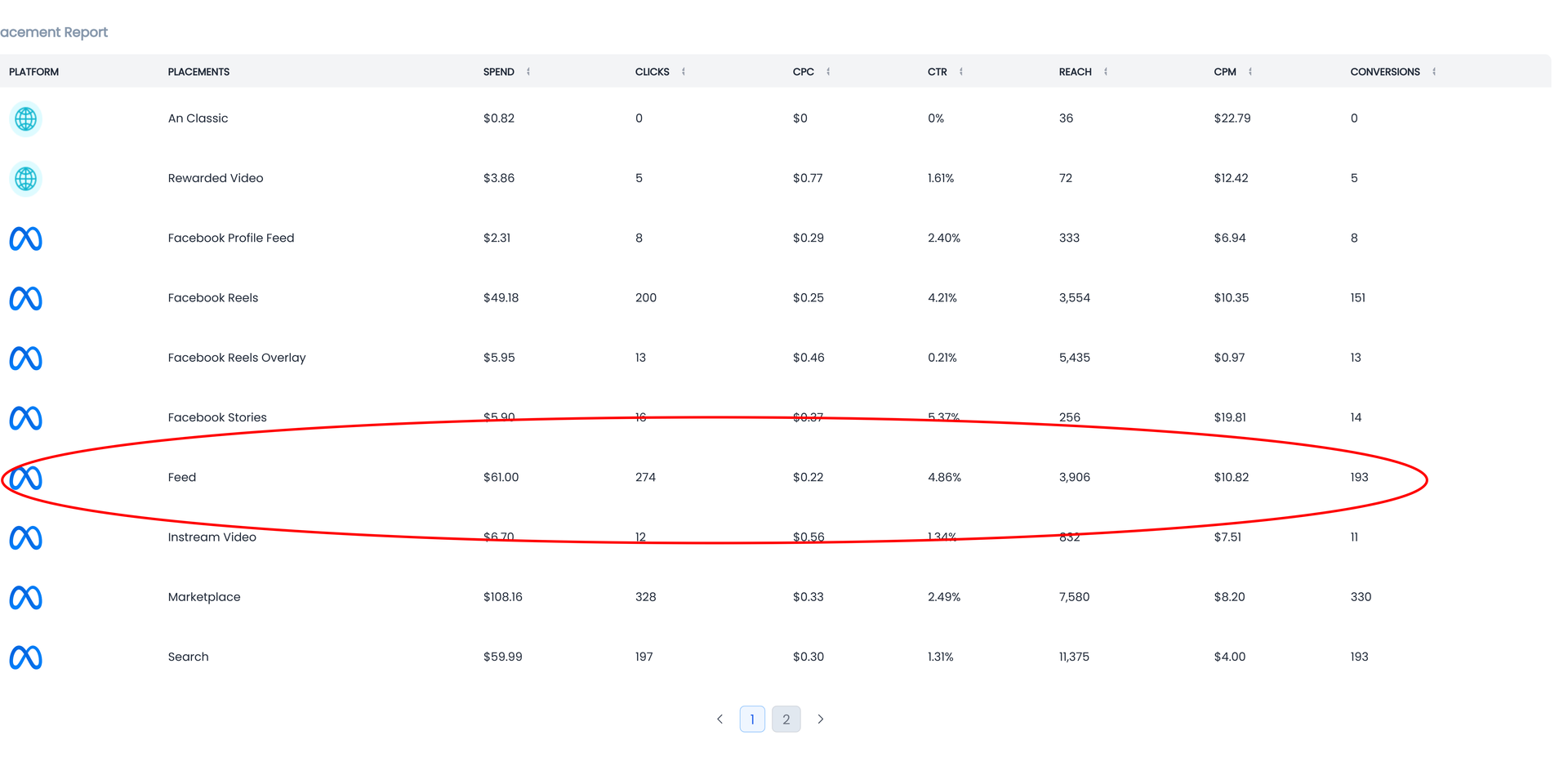Sort the REACH column
The width and height of the screenshot is (1568, 762).
[1106, 72]
